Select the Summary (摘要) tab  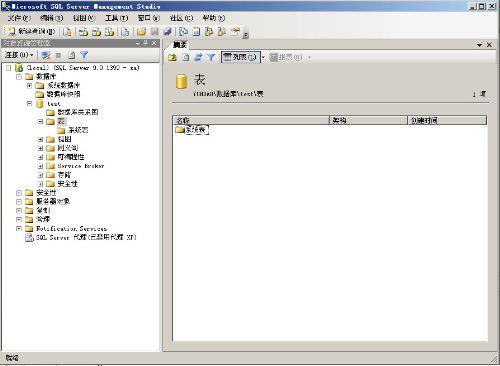click(x=180, y=45)
